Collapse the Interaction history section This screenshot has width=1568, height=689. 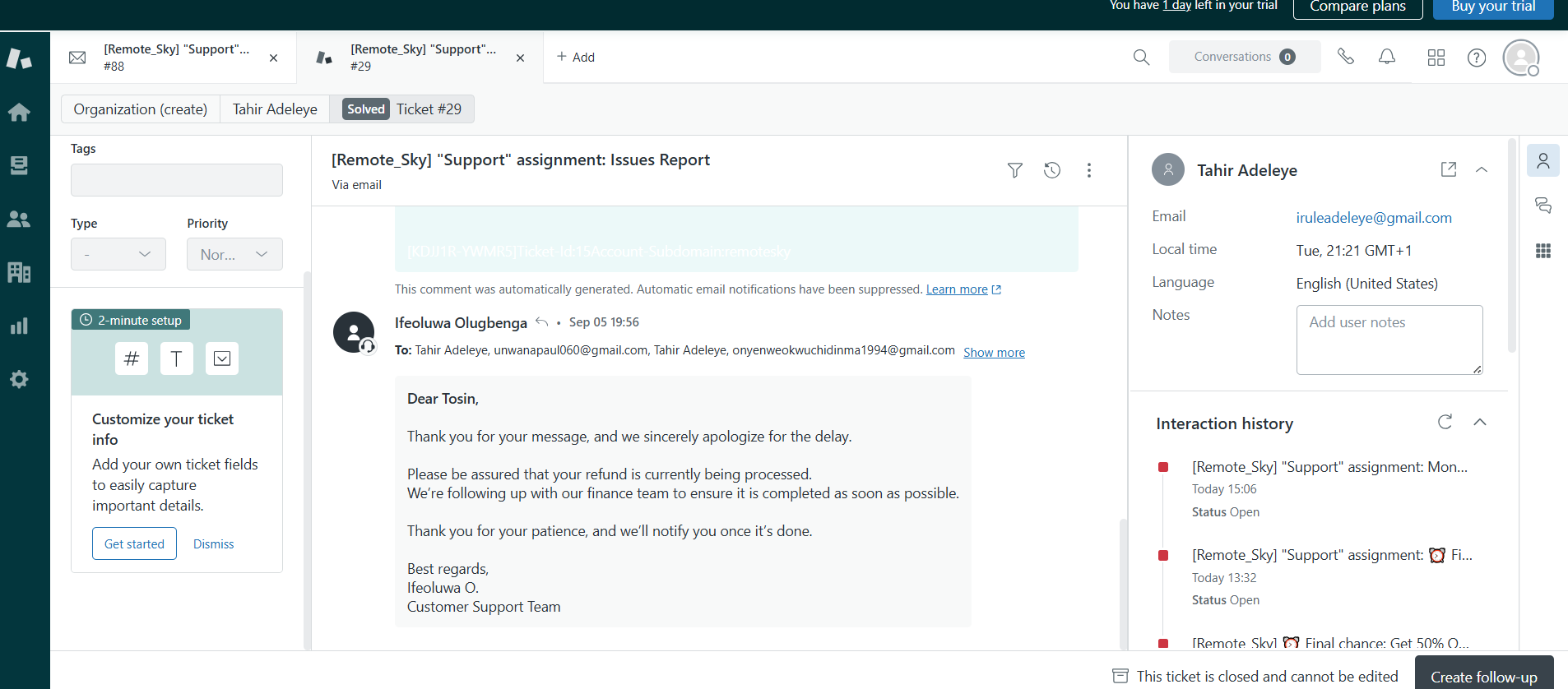coord(1480,422)
